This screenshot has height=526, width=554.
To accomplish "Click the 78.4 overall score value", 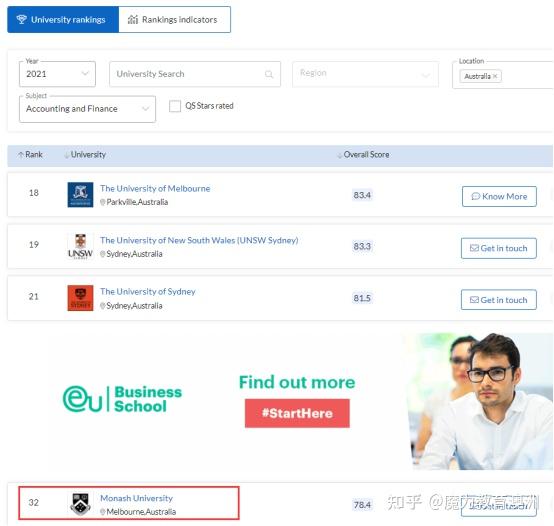I will pos(362,505).
